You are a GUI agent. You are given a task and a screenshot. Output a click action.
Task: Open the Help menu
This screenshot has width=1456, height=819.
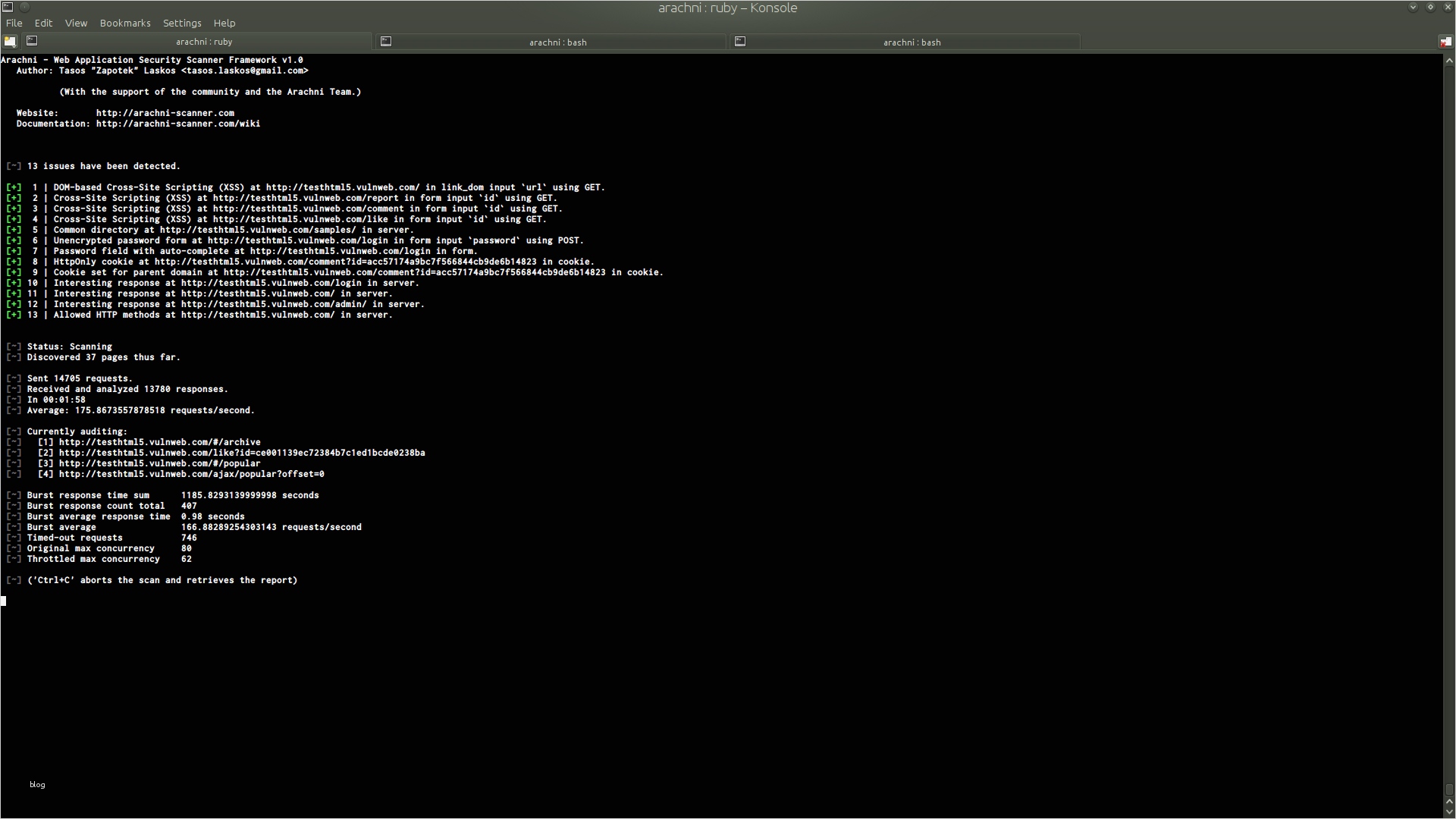(224, 23)
